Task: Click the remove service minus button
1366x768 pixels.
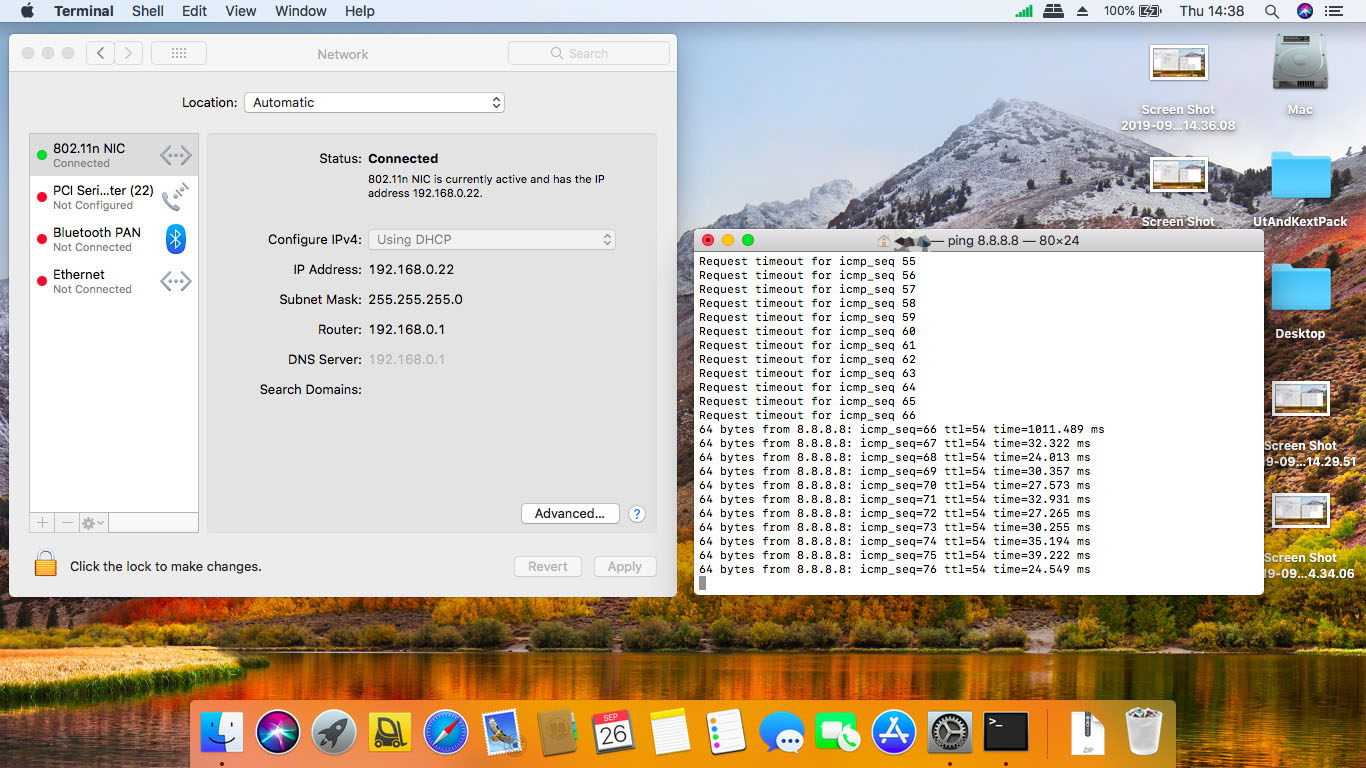Action: pos(67,523)
